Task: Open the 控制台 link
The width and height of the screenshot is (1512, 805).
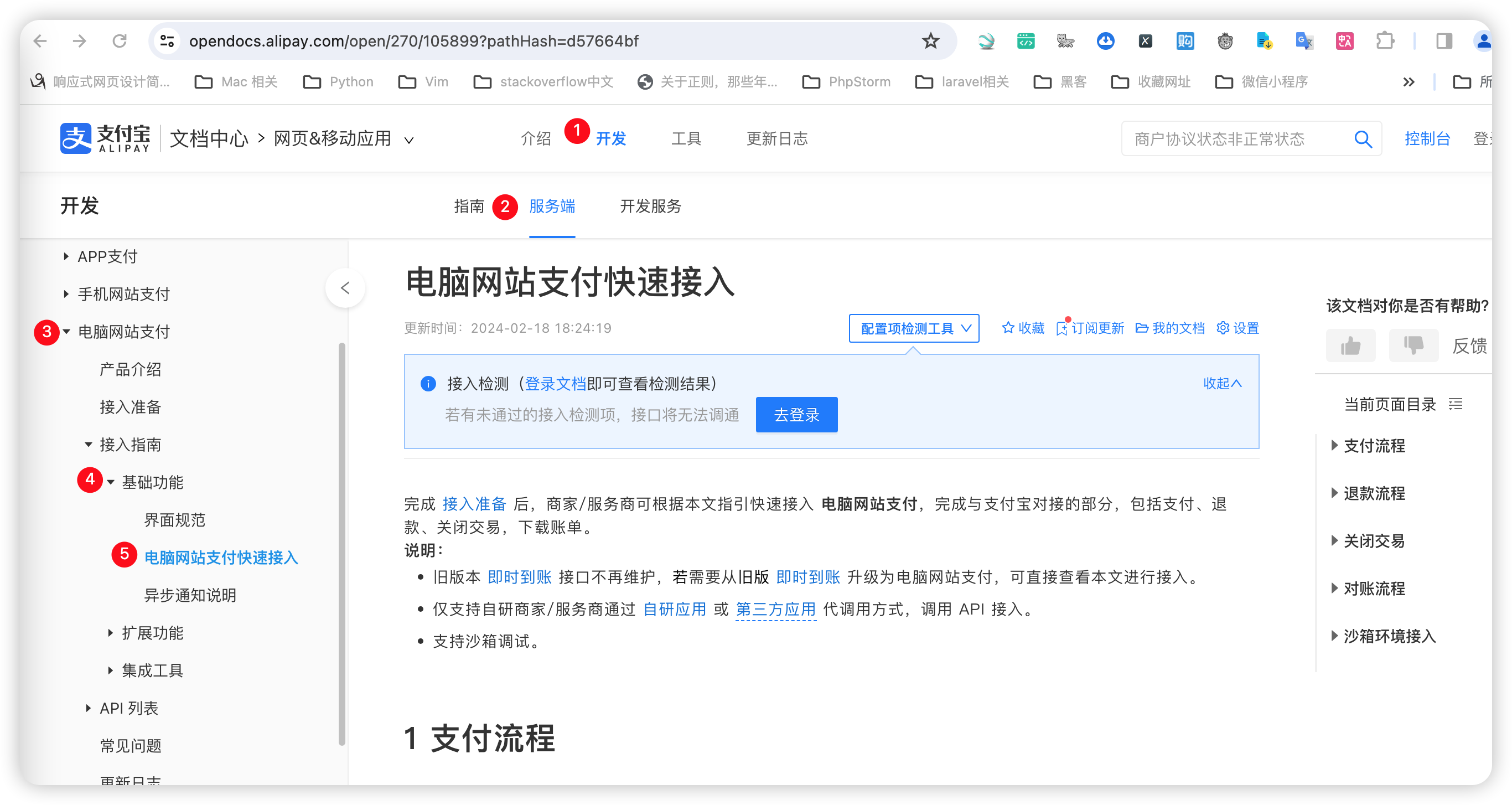Action: point(1427,139)
